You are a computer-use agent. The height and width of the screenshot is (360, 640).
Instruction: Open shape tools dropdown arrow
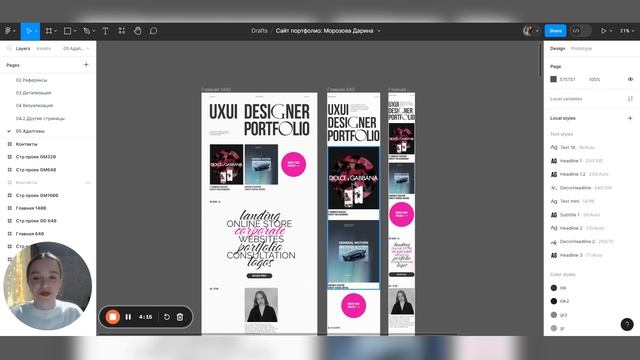coord(75,31)
